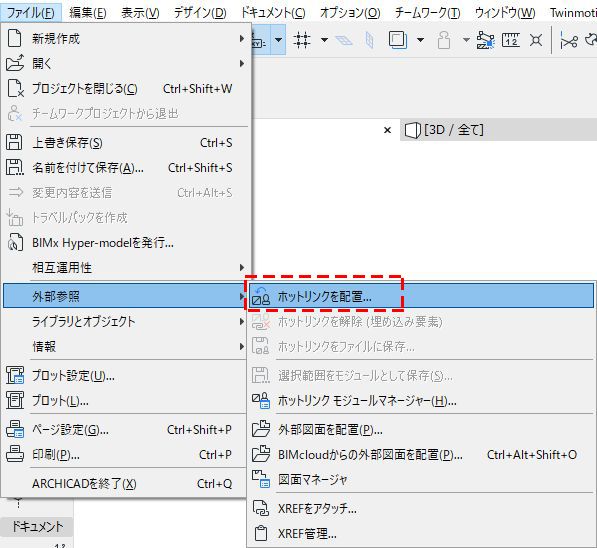Click the stacked windows trace reference icon
Screen dimensions: 597x548
398,40
